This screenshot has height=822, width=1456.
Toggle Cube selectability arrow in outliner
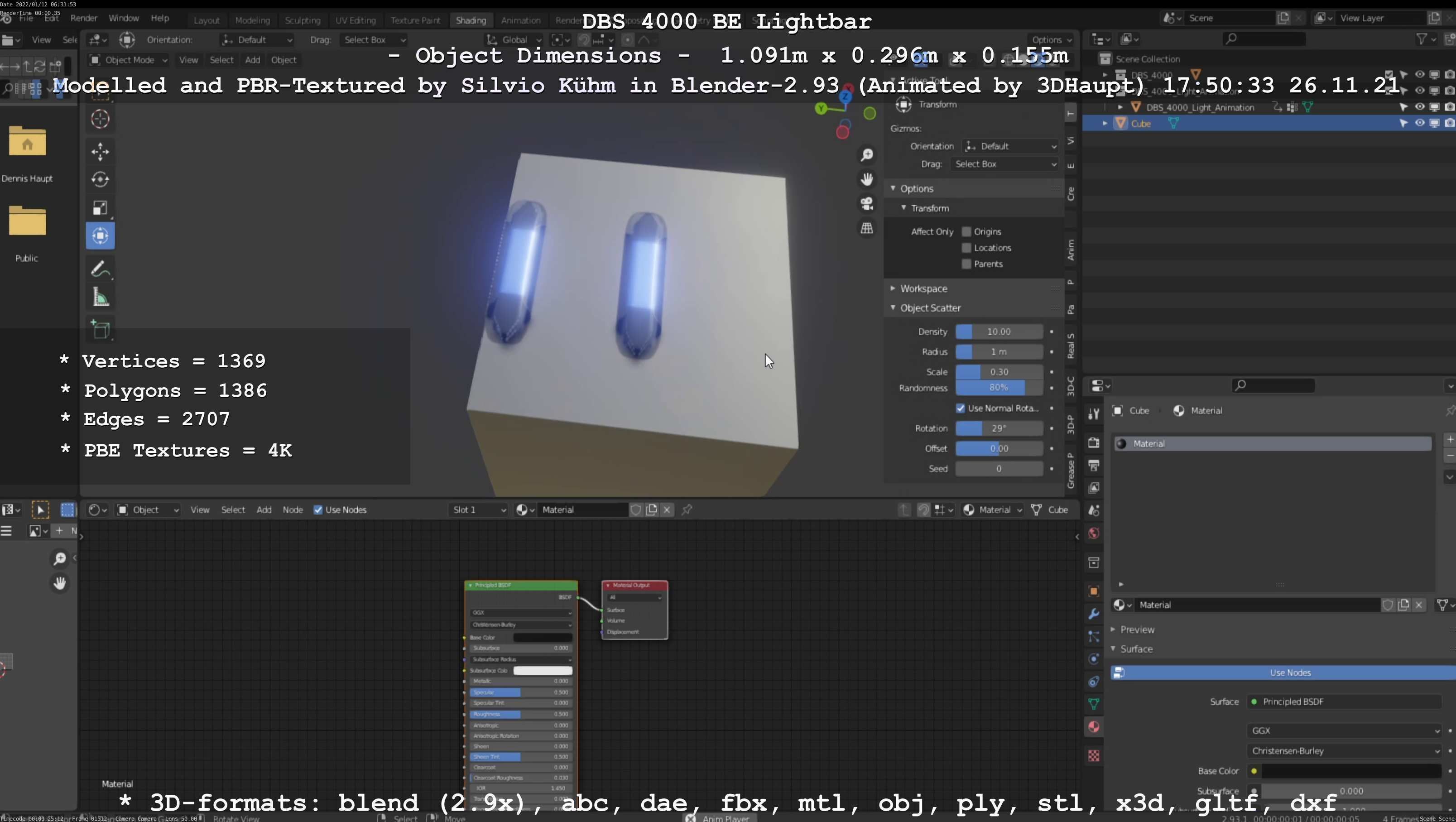coord(1403,123)
